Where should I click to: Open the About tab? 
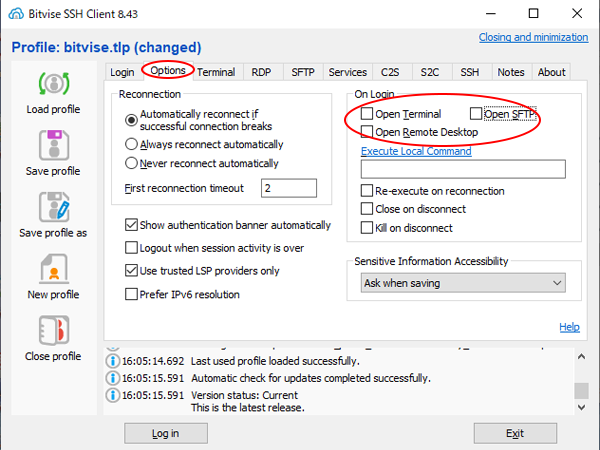[x=551, y=72]
